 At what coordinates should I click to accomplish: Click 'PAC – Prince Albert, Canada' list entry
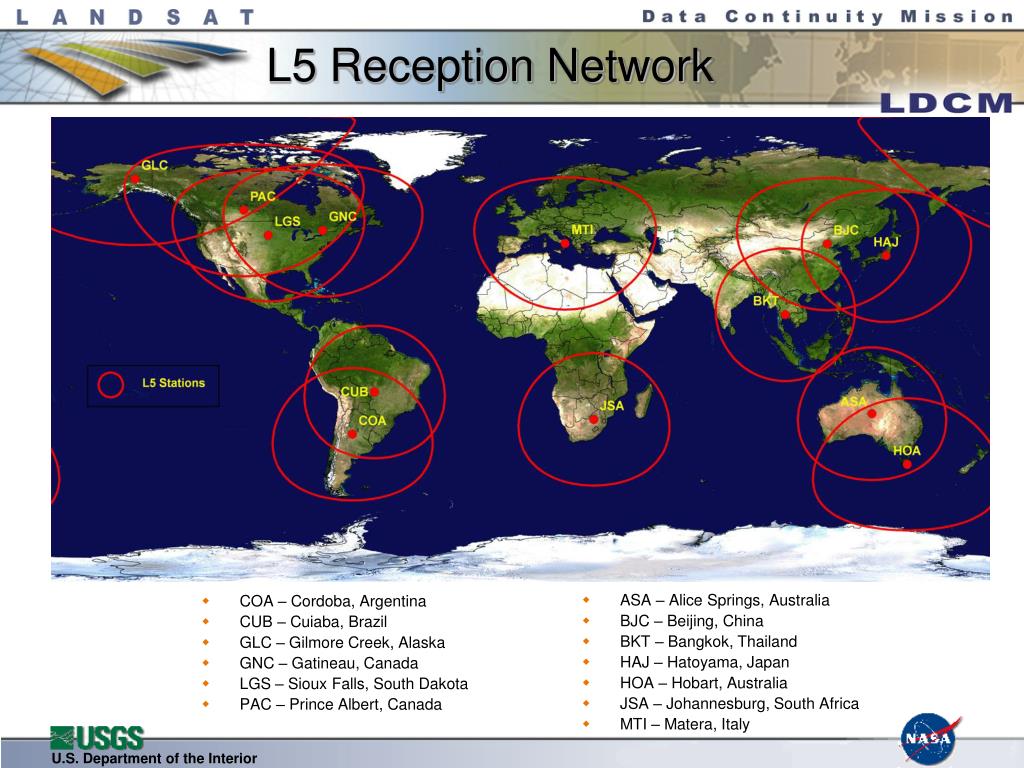(340, 705)
